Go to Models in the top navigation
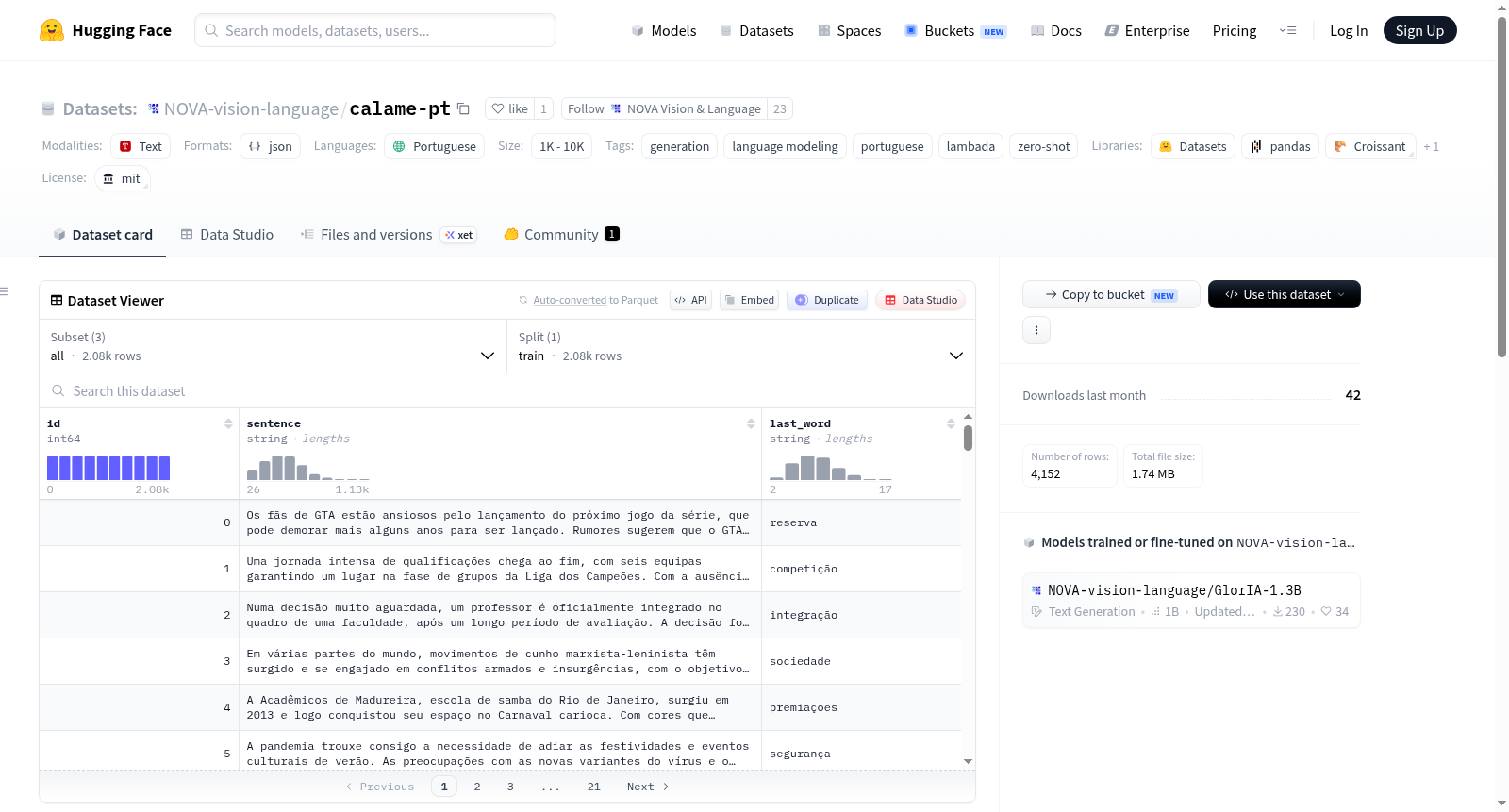Screen dimensions: 1509x812 click(664, 30)
